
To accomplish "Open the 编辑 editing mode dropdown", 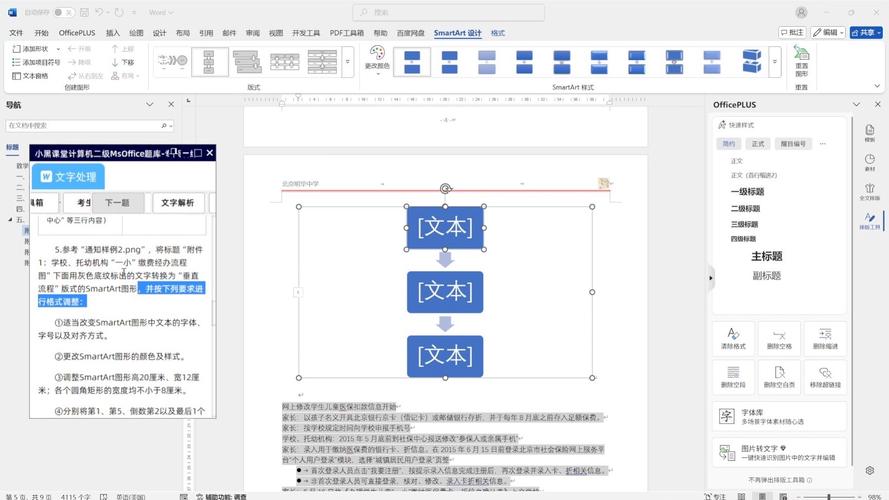I will click(x=828, y=32).
